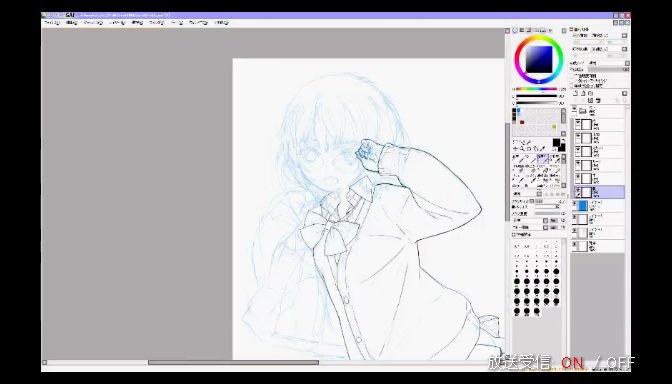Toggle visibility of the layer folder
The width and height of the screenshot is (672, 384).
(574, 109)
